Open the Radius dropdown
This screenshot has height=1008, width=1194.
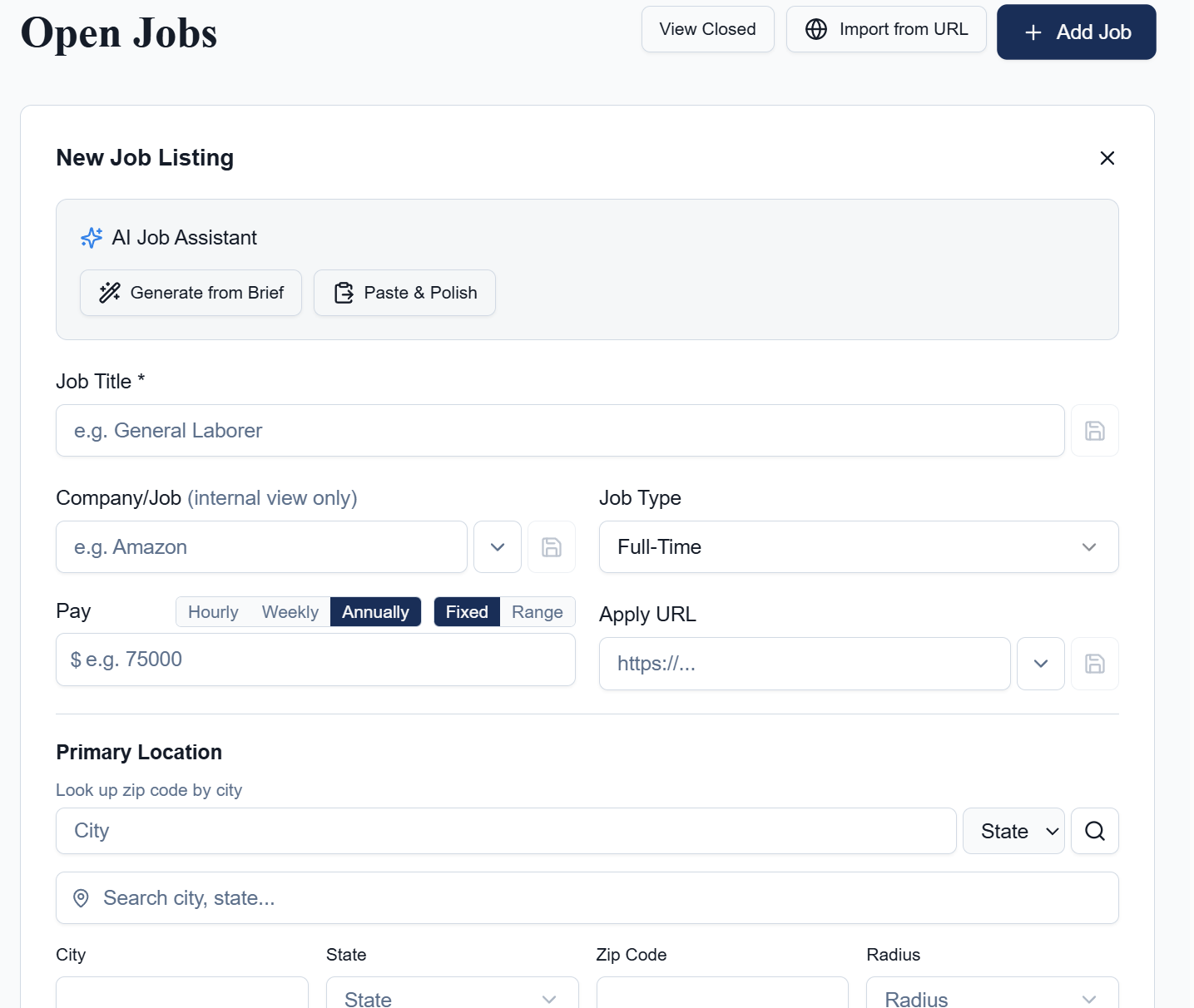[x=992, y=994]
